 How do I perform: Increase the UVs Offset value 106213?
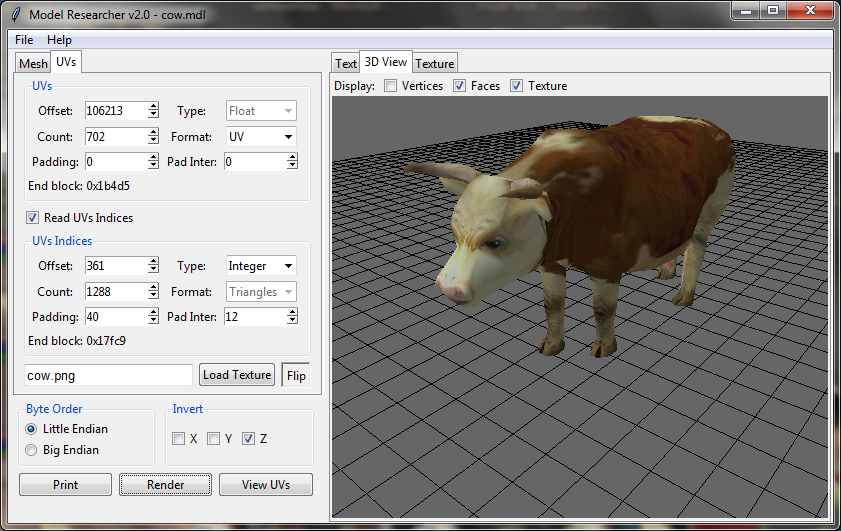(x=153, y=106)
